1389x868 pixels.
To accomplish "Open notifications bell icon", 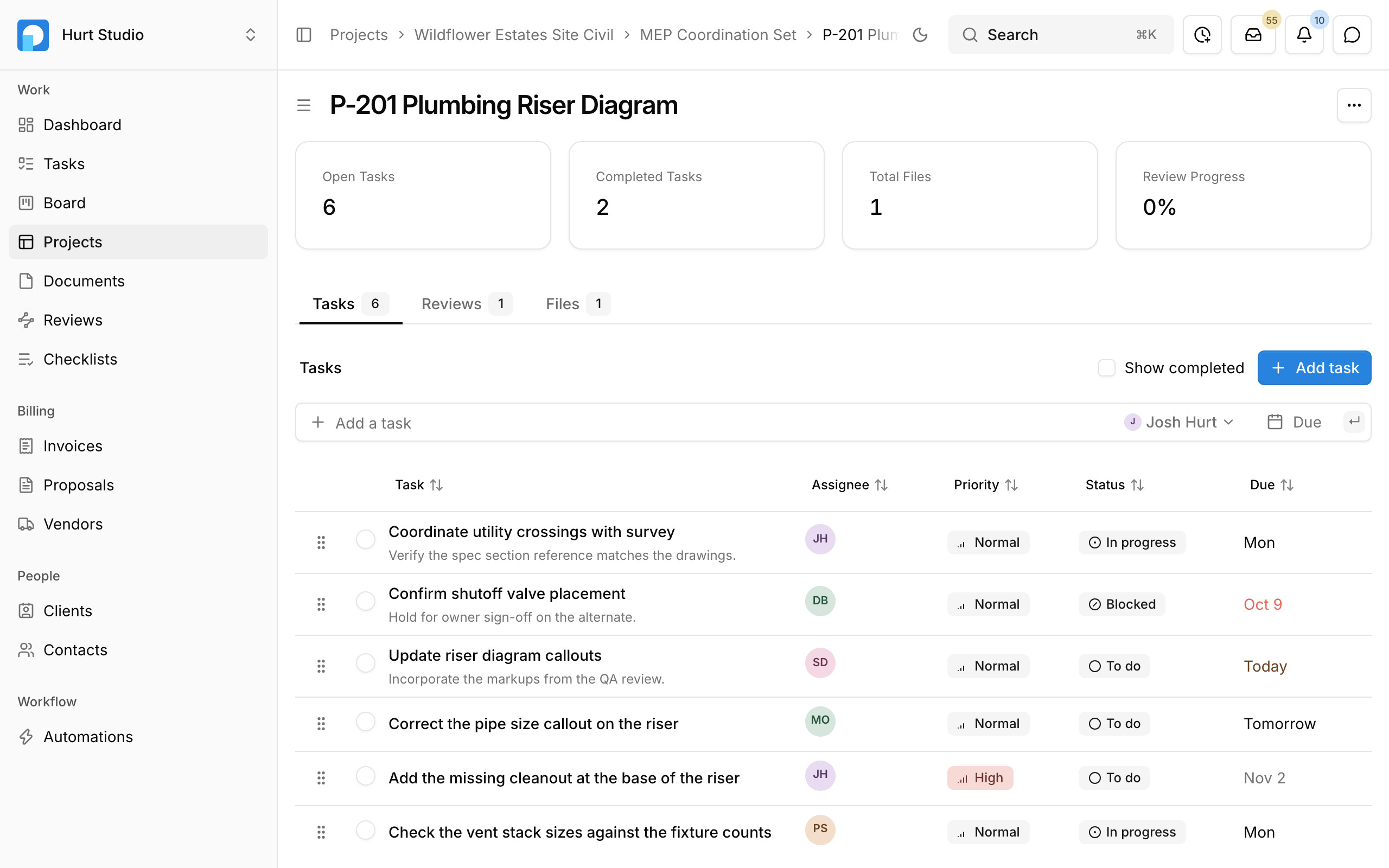I will point(1304,34).
